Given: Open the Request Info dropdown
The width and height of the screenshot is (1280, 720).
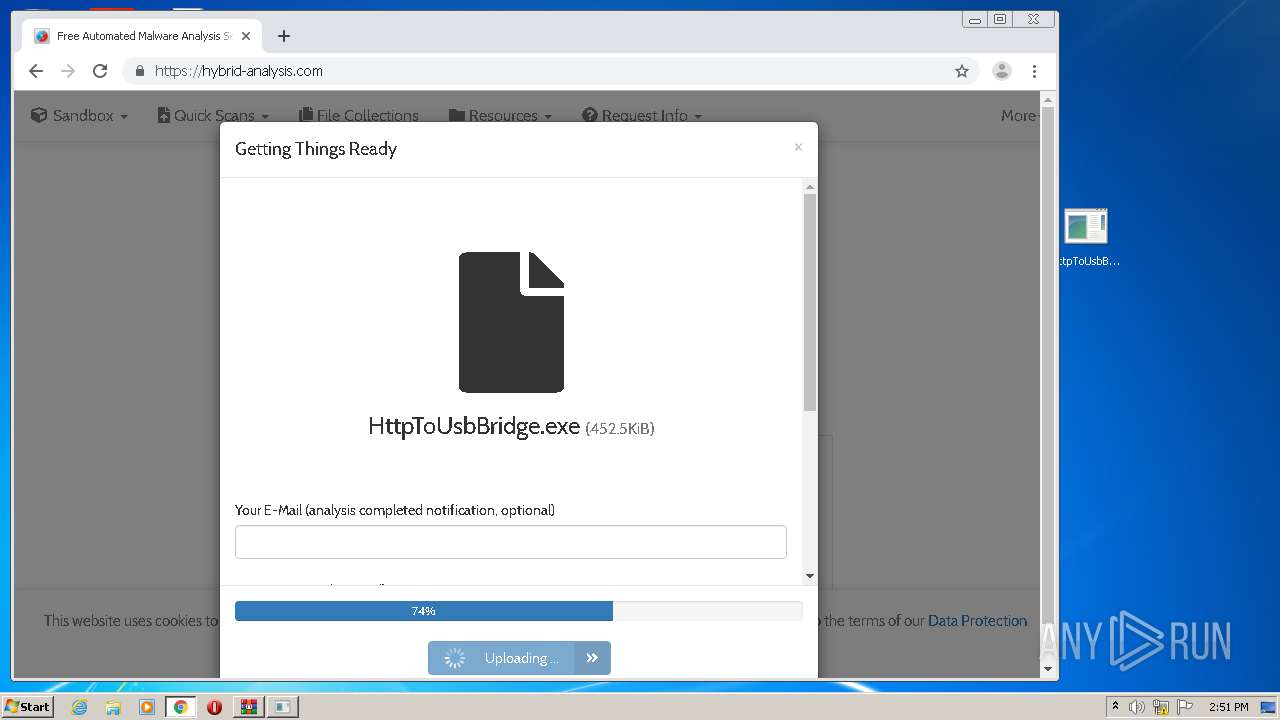Looking at the screenshot, I should point(642,116).
